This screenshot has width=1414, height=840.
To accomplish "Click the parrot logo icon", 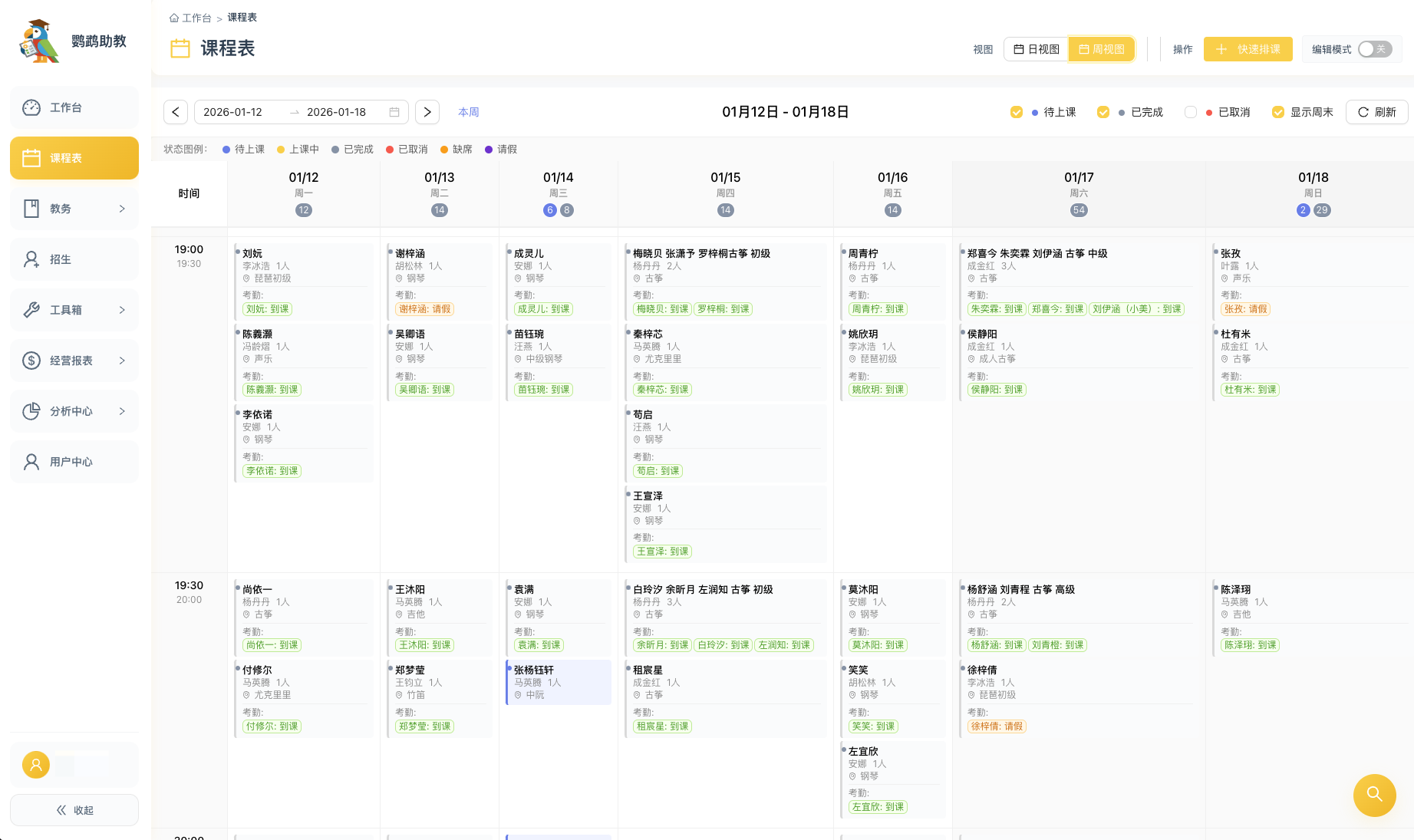I will [40, 41].
